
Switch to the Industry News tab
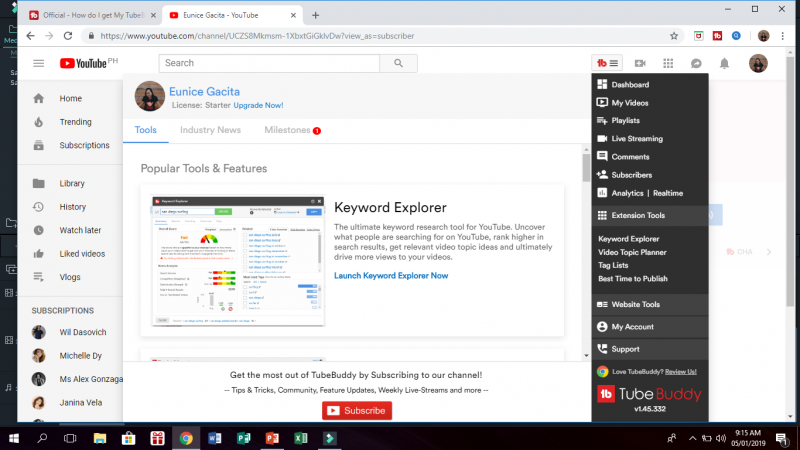[210, 130]
